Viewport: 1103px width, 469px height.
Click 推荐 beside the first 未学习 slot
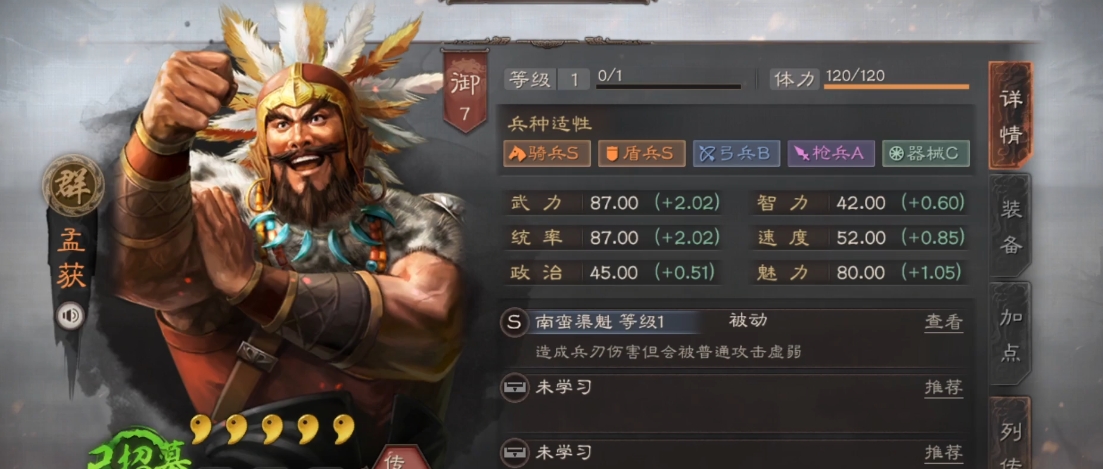[943, 387]
